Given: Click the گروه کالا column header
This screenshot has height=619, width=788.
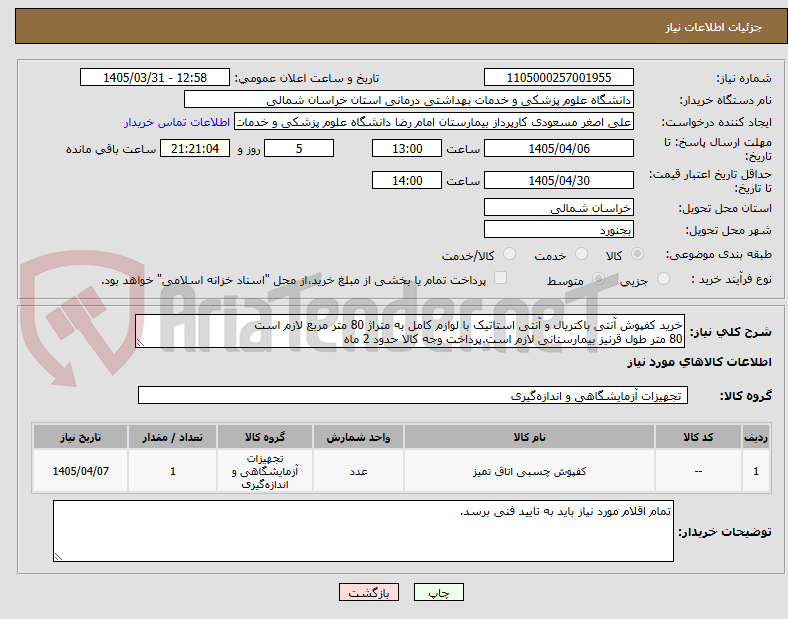Looking at the screenshot, I should 265,437.
